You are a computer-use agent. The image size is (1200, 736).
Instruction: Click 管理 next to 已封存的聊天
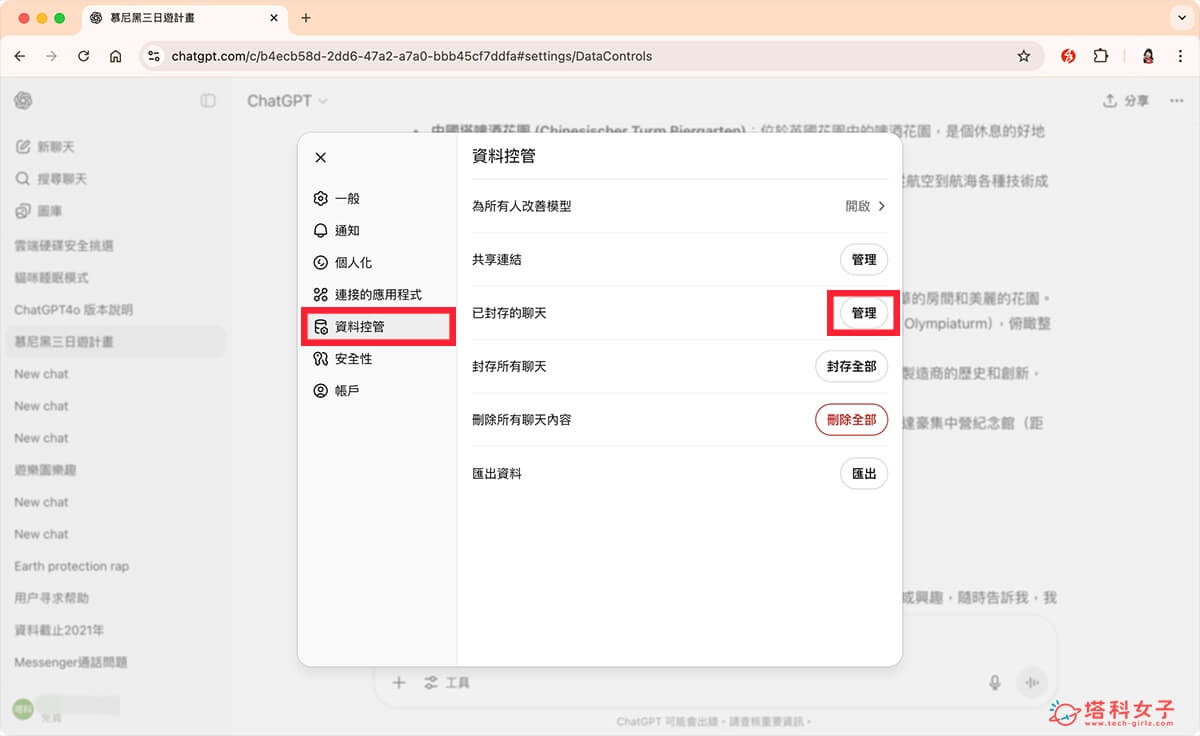pyautogui.click(x=862, y=313)
